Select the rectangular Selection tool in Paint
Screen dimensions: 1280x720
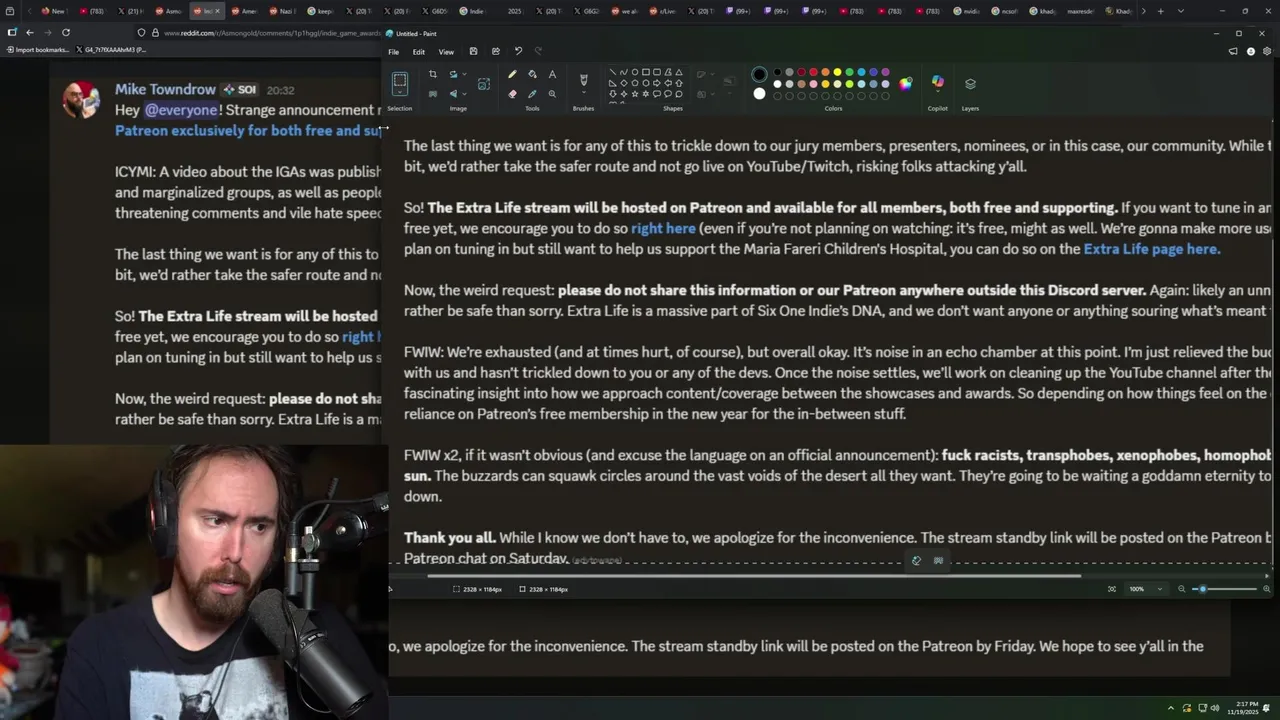(x=399, y=80)
